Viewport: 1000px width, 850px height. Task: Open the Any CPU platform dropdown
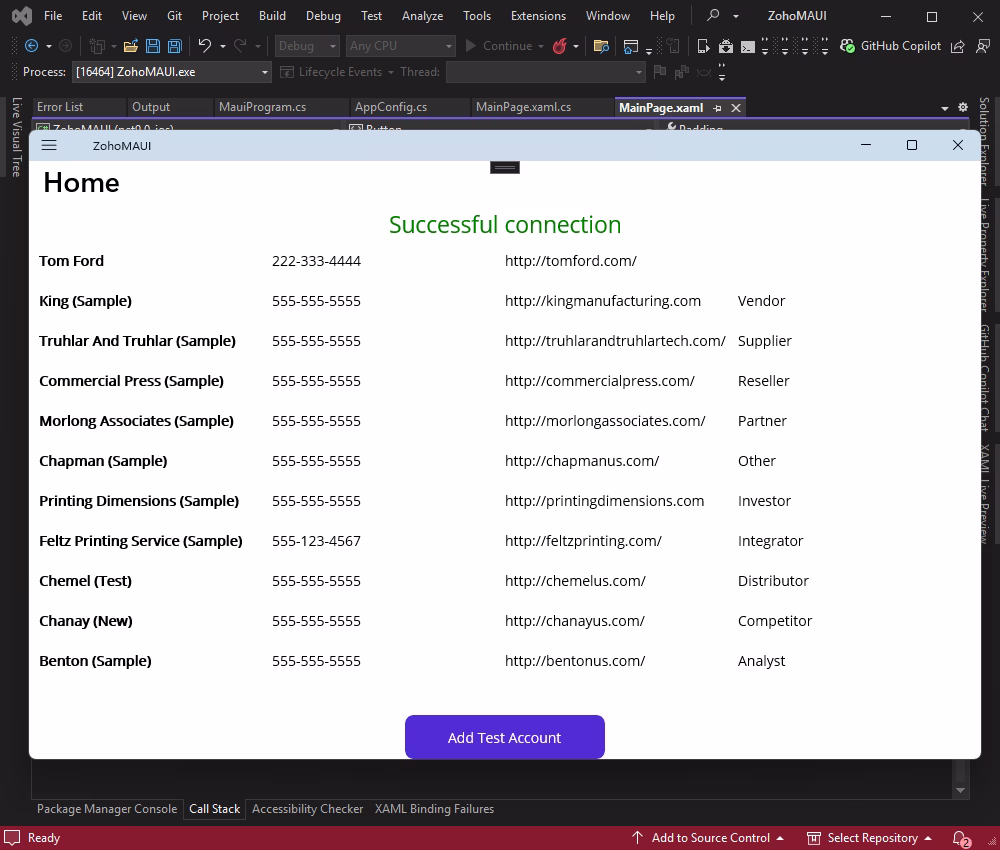coord(401,46)
